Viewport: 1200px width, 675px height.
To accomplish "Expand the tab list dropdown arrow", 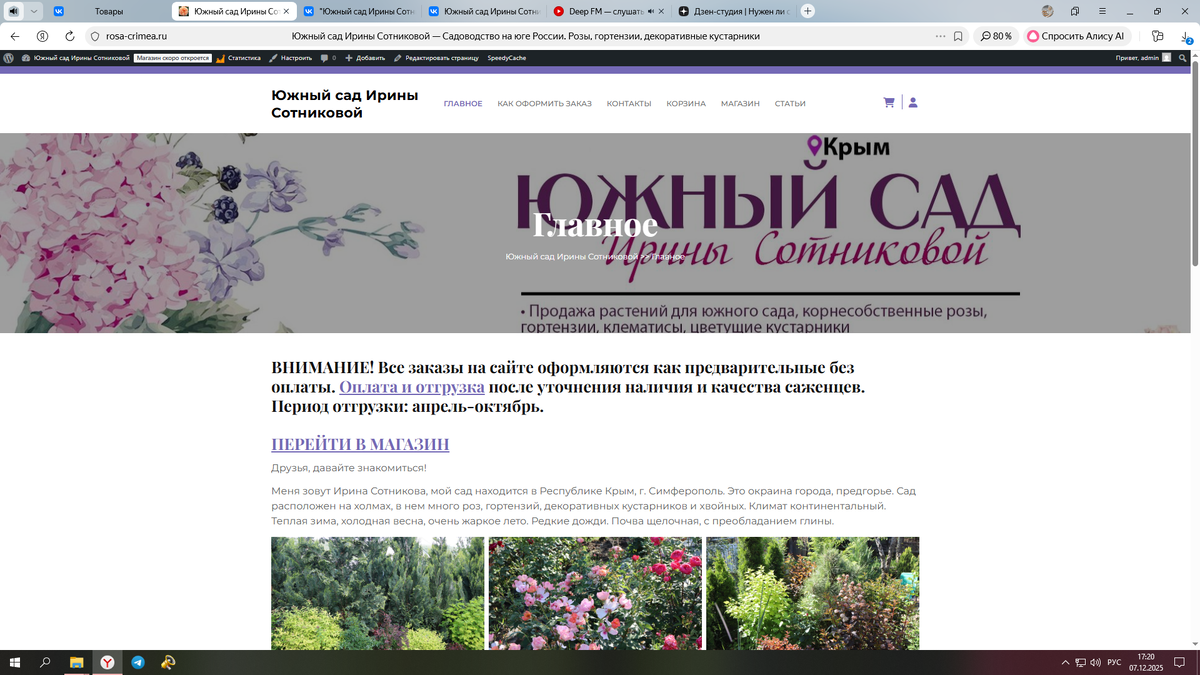I will click(x=34, y=11).
